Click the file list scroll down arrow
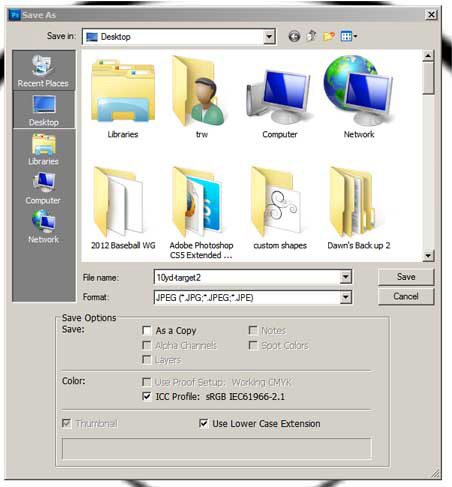The image size is (452, 487). [x=428, y=256]
